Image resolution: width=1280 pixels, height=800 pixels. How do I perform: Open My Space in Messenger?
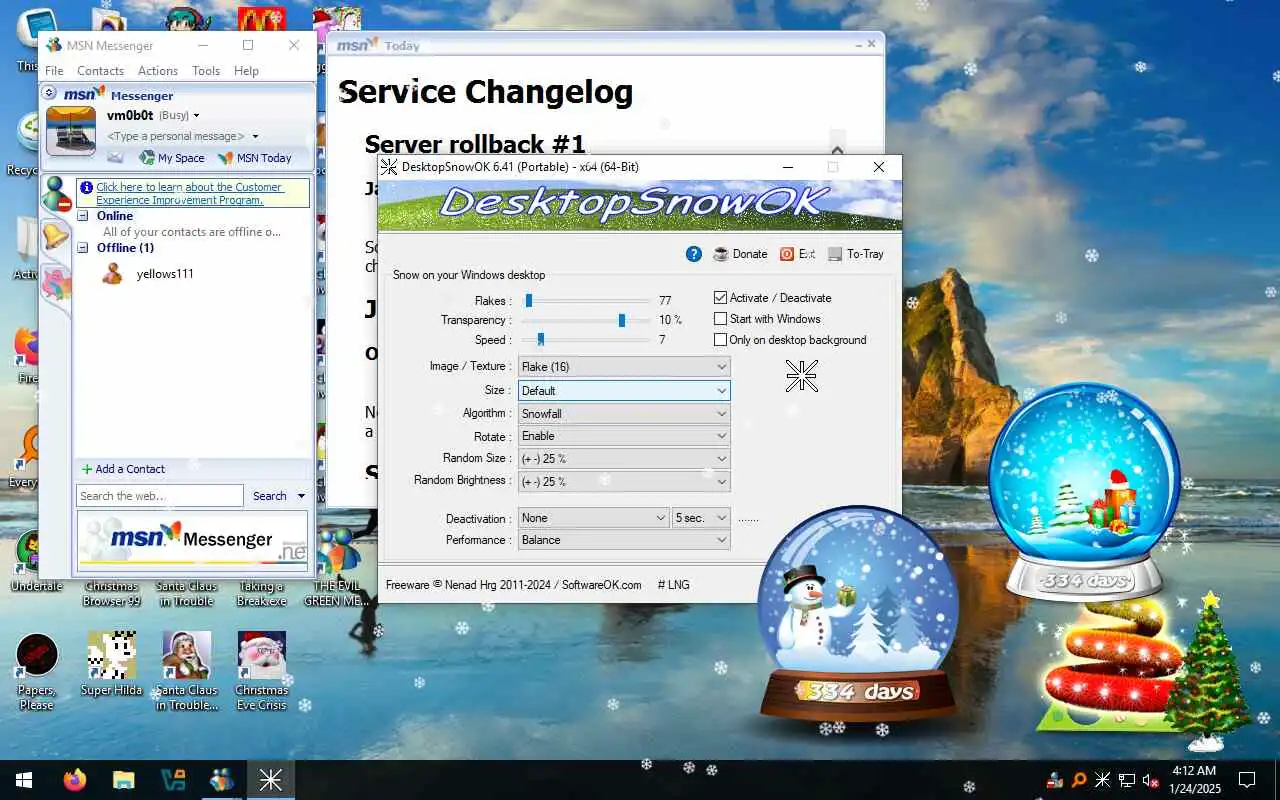tap(172, 158)
